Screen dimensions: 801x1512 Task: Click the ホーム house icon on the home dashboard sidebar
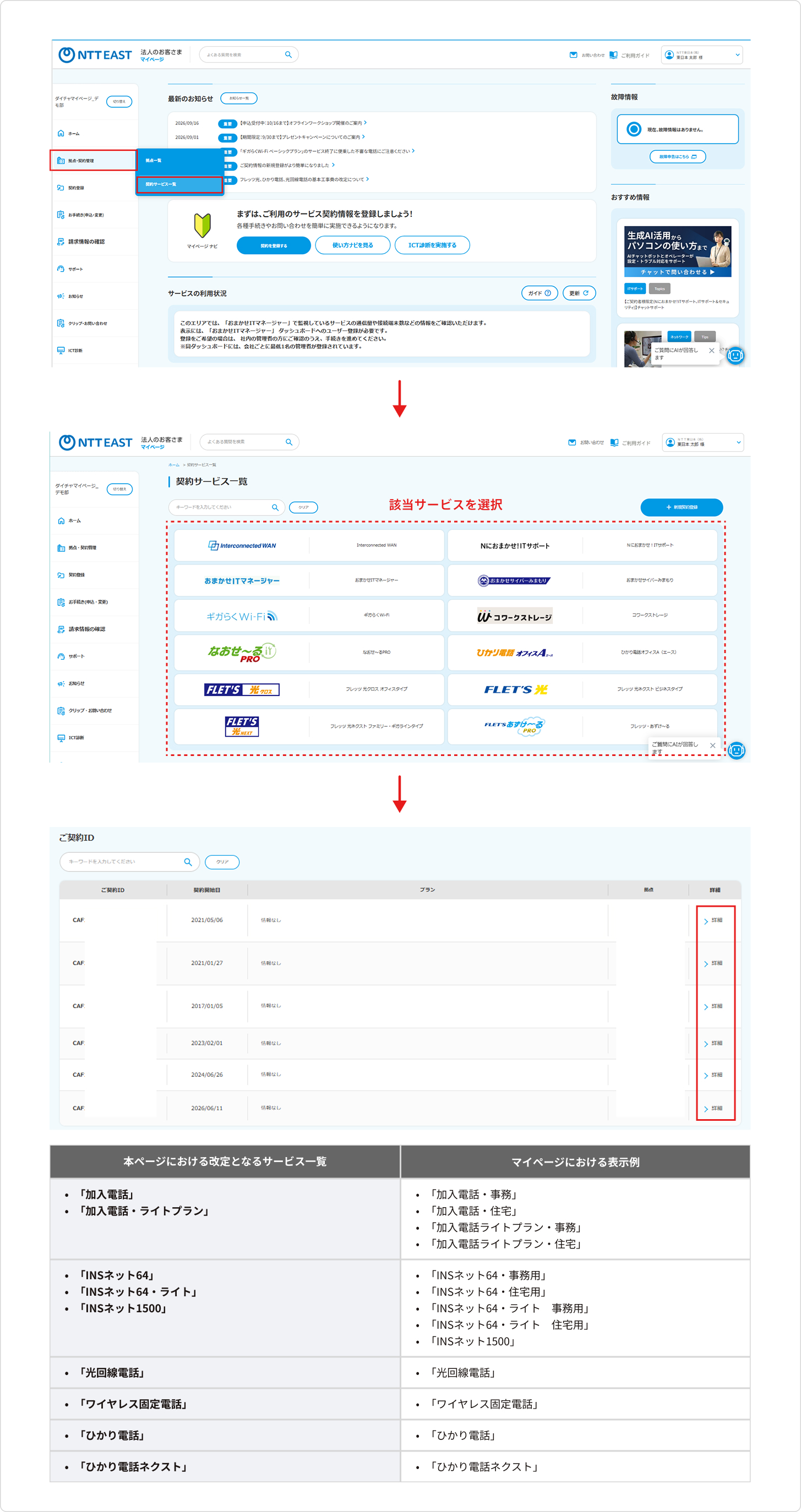(61, 133)
